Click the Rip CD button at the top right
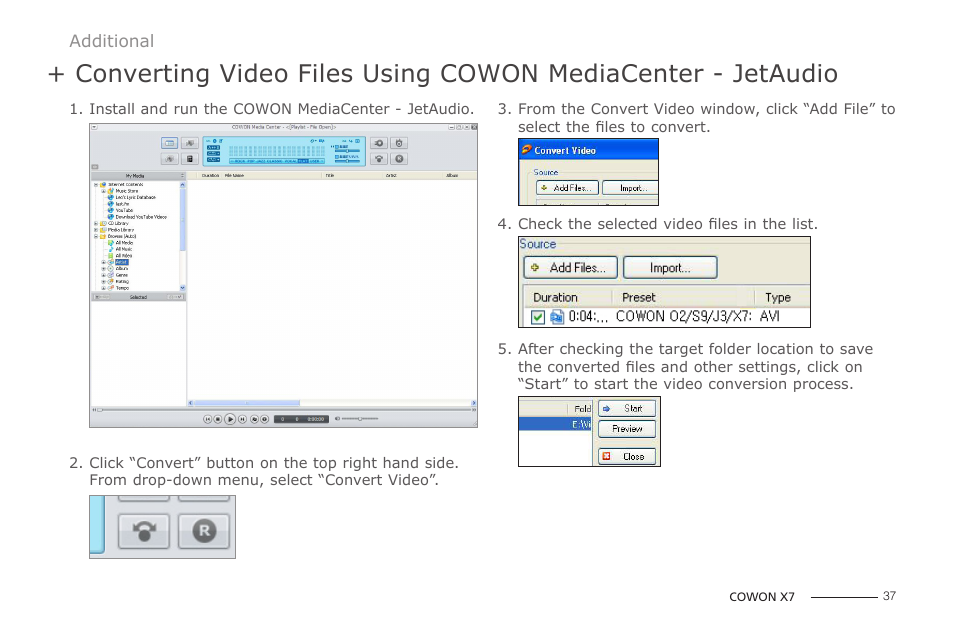 point(379,143)
